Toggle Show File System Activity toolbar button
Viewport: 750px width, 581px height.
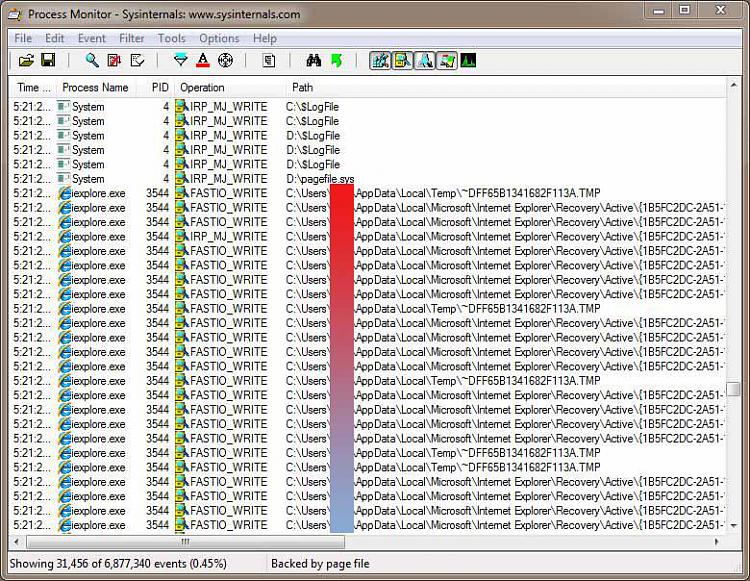tap(402, 61)
